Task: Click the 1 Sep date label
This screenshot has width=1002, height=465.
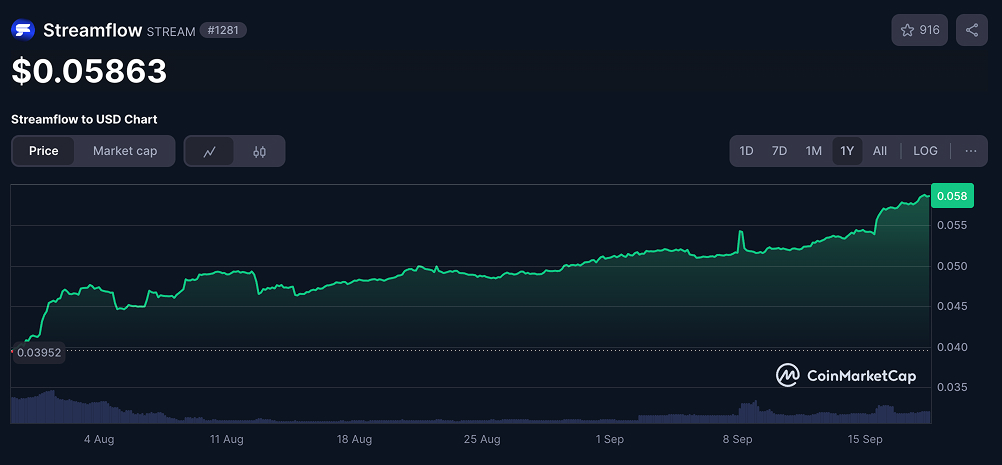Action: coord(610,439)
